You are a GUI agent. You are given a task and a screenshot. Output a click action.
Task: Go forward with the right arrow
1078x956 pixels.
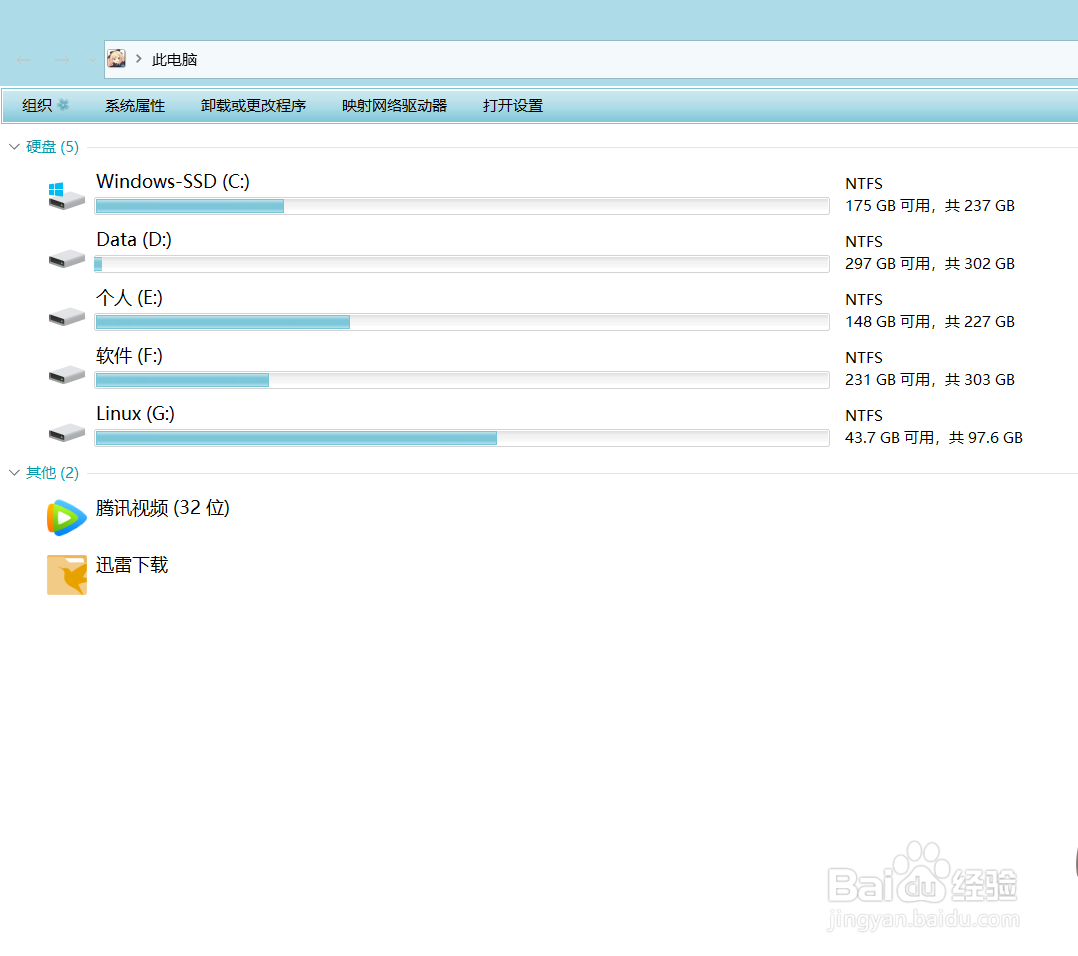click(x=62, y=60)
